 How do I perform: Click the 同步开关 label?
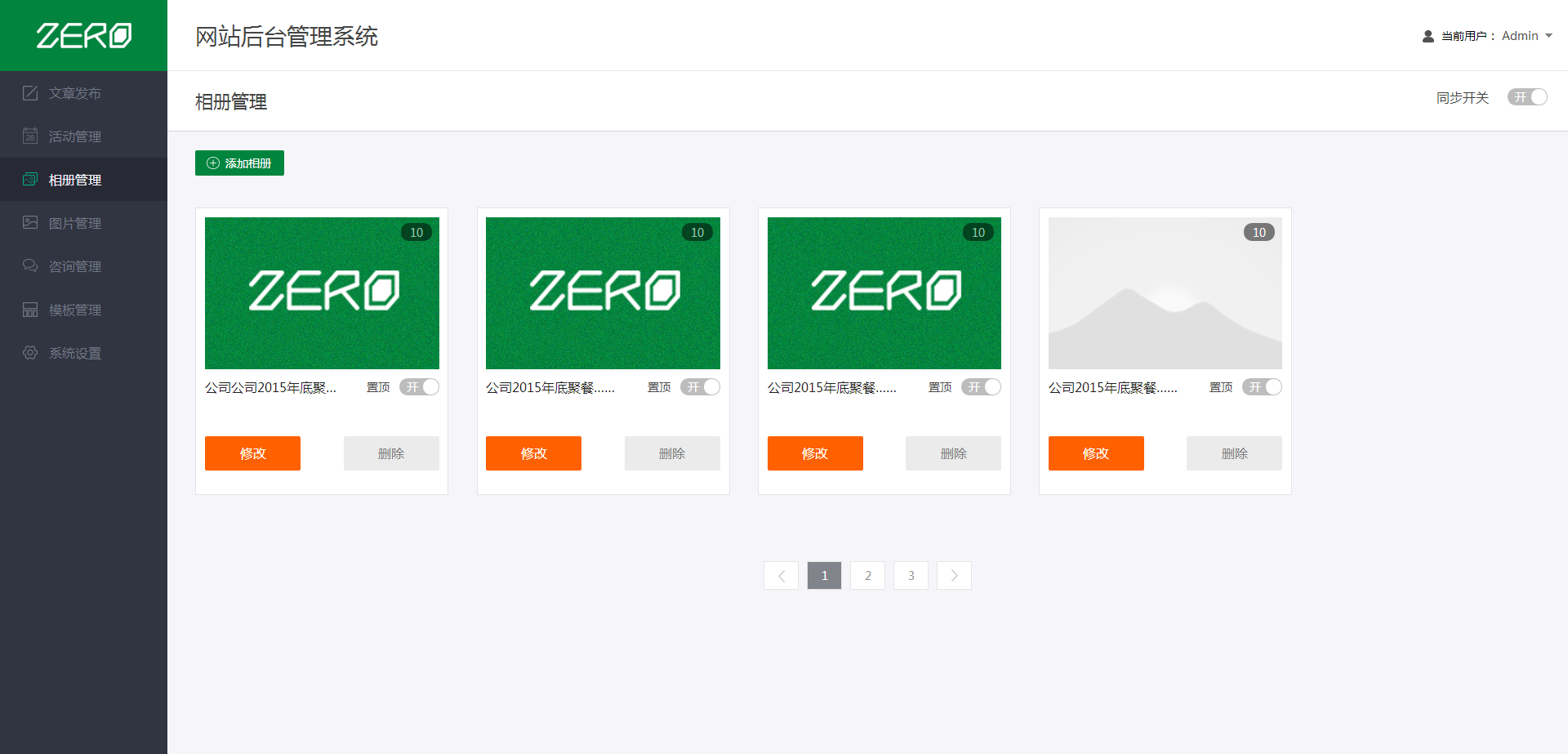point(1463,98)
